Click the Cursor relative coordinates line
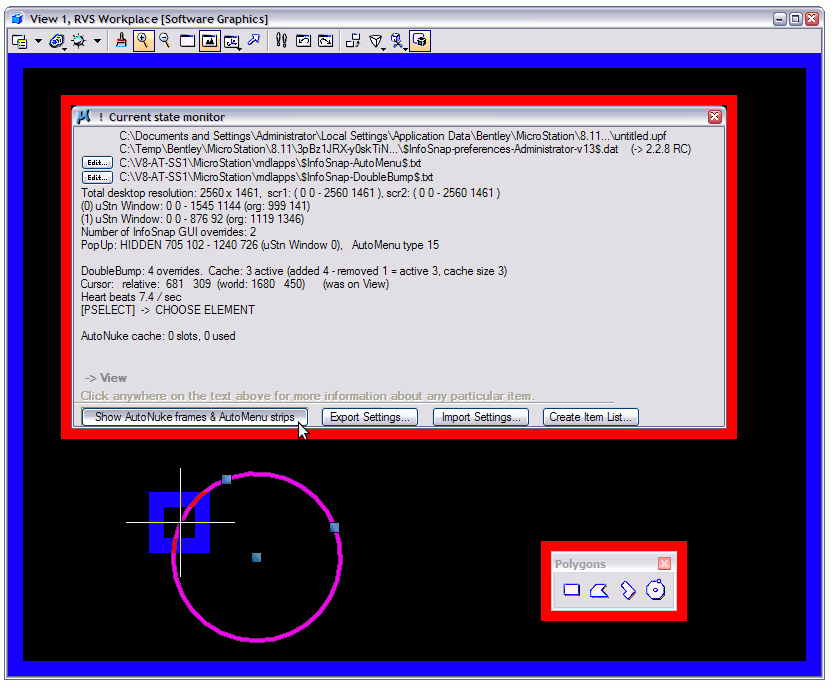832x687 pixels. tap(235, 284)
